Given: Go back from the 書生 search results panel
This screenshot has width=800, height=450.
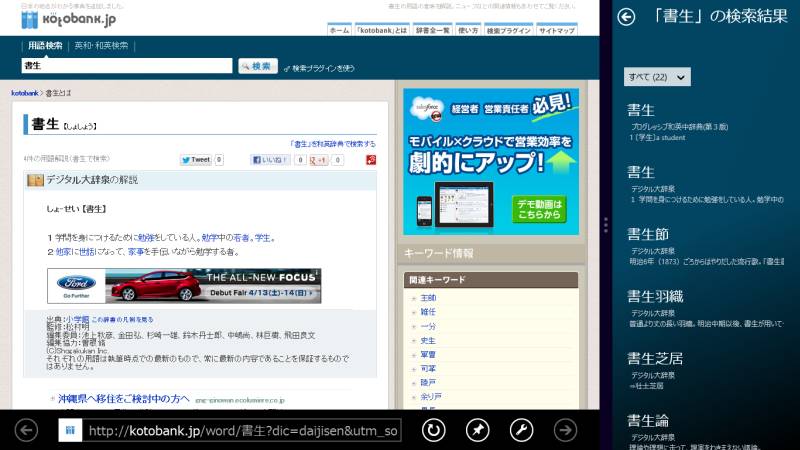Looking at the screenshot, I should click(x=627, y=16).
